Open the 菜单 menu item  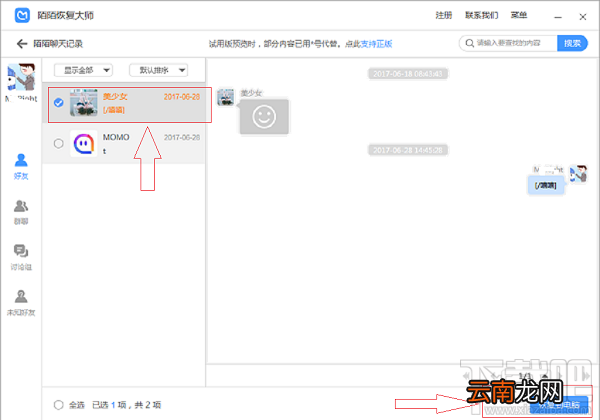tap(519, 15)
